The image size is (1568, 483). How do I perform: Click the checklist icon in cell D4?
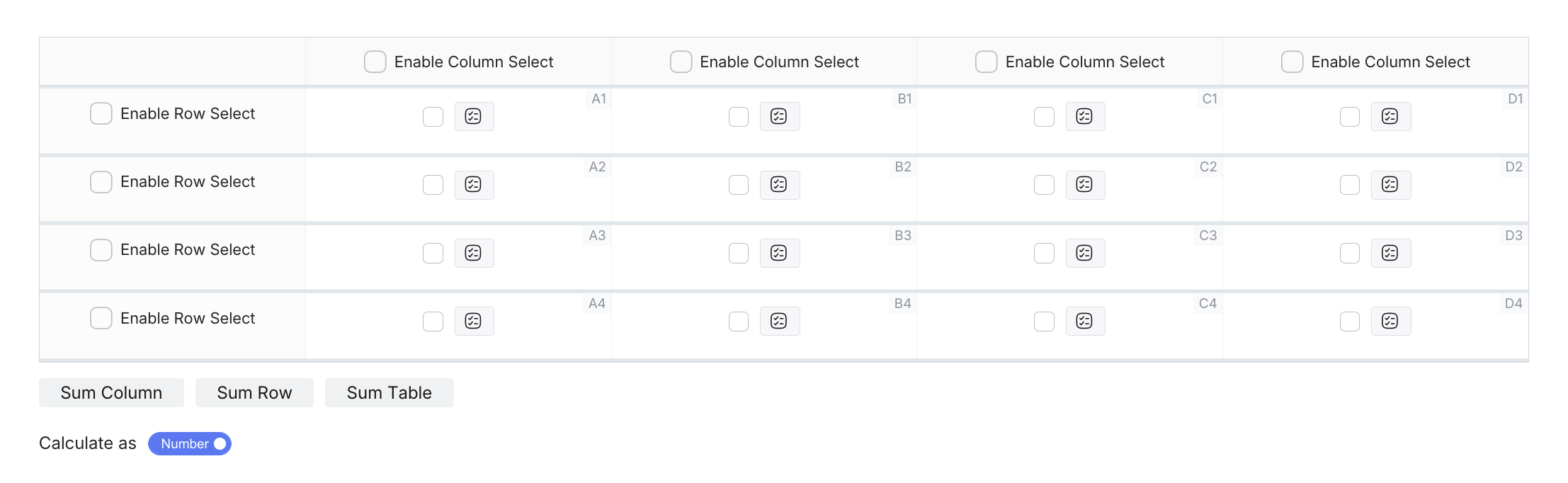coord(1390,321)
